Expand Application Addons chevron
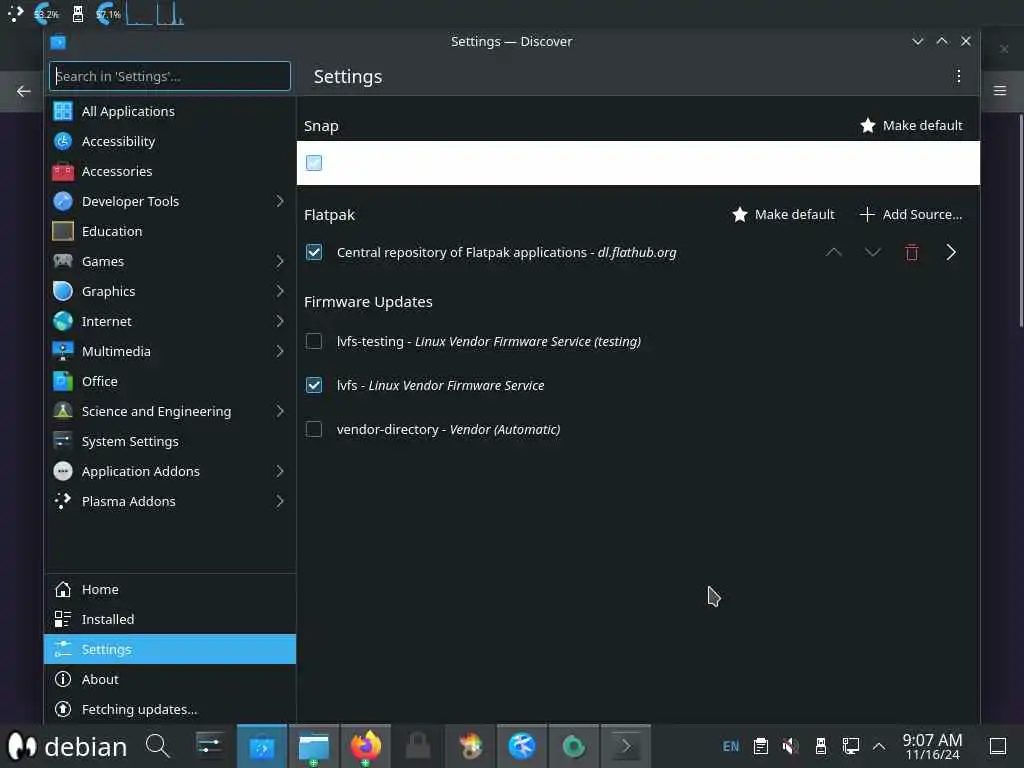 pos(280,472)
